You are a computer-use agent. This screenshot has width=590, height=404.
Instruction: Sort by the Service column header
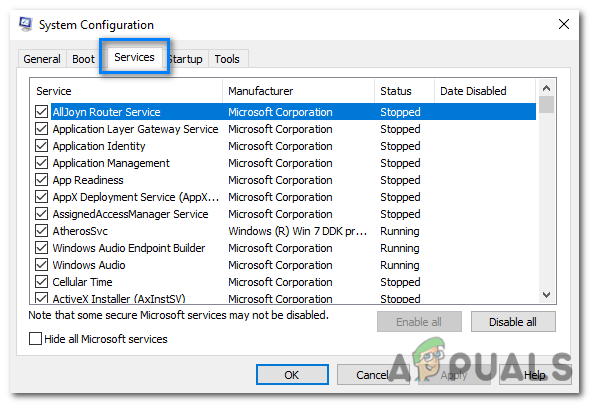point(126,91)
